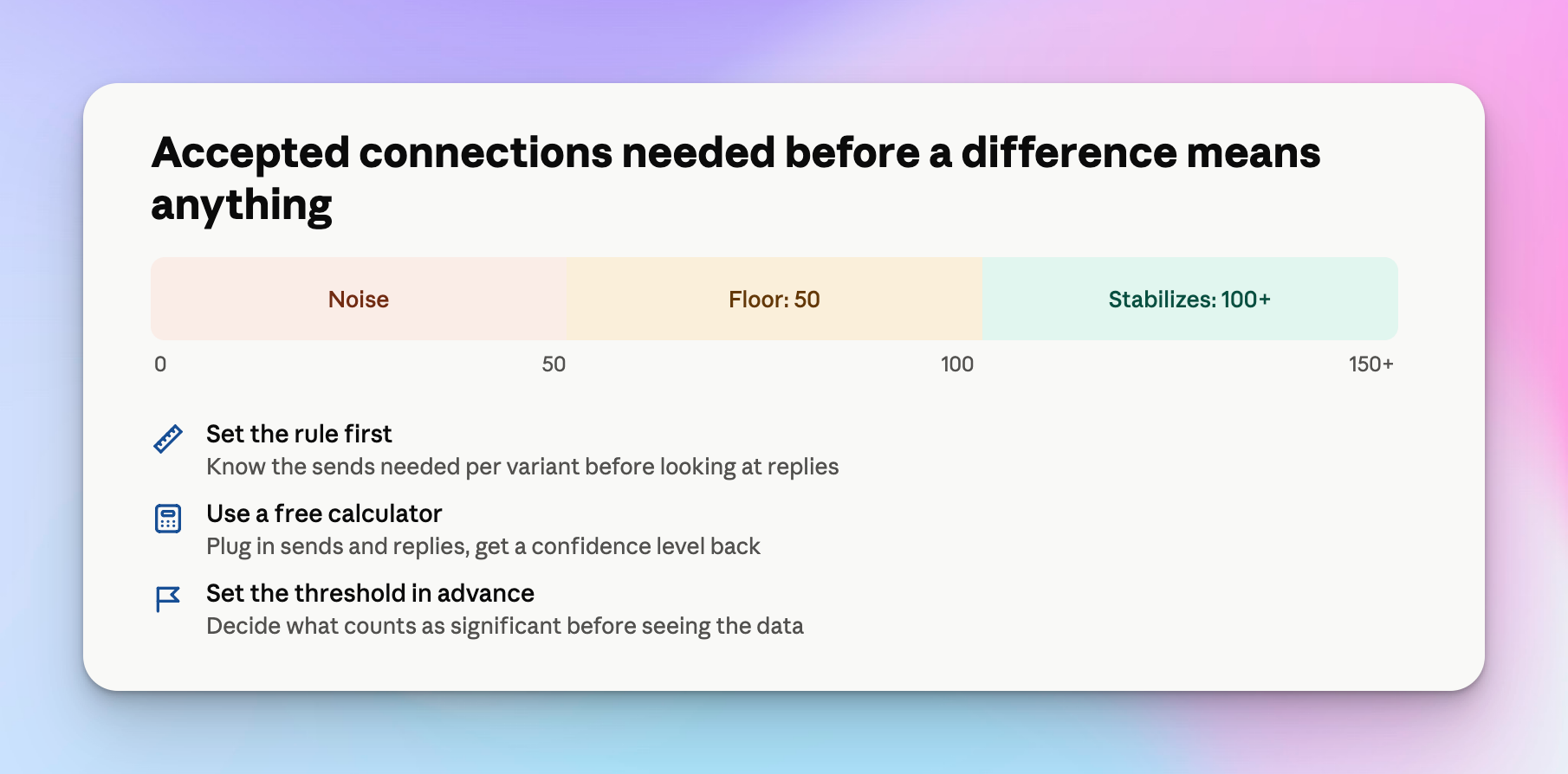This screenshot has width=1568, height=774.
Task: Click the heading Set the rule first
Action: coord(299,434)
